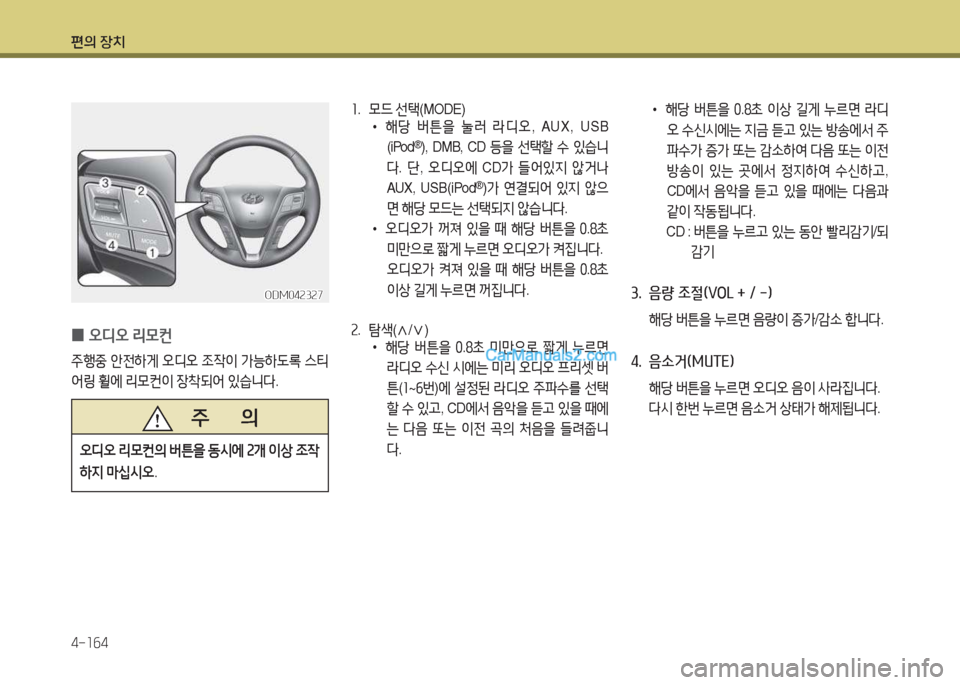Click the image code ODM042327
Viewport: 960px width, 685px height.
[293, 295]
